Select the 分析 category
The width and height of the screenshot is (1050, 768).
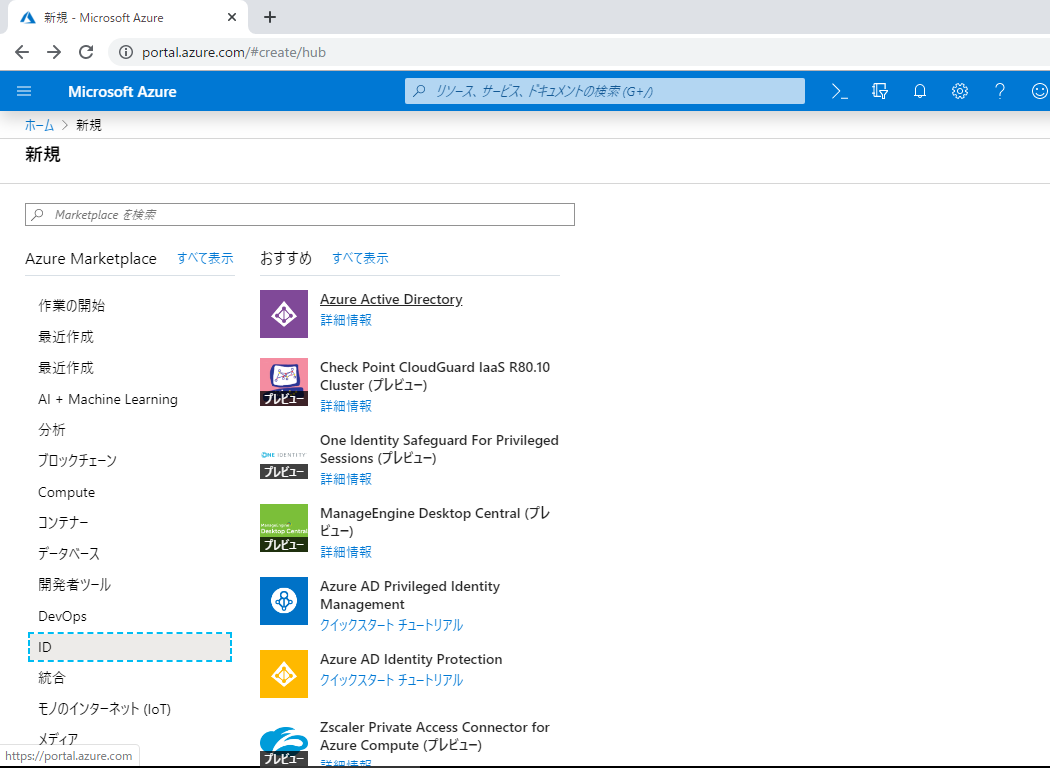pos(52,430)
